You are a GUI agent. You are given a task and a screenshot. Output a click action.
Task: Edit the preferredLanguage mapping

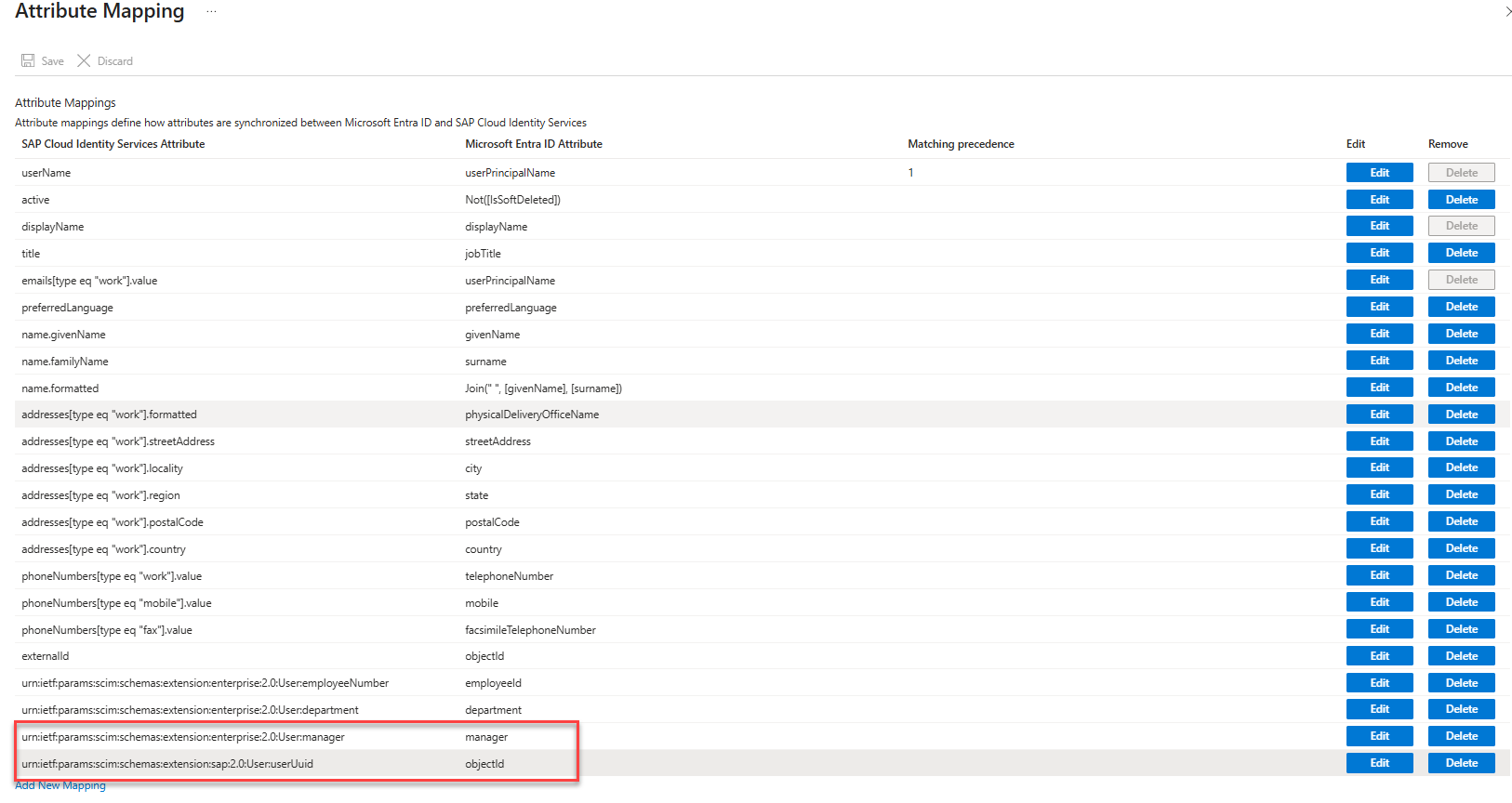click(1379, 307)
